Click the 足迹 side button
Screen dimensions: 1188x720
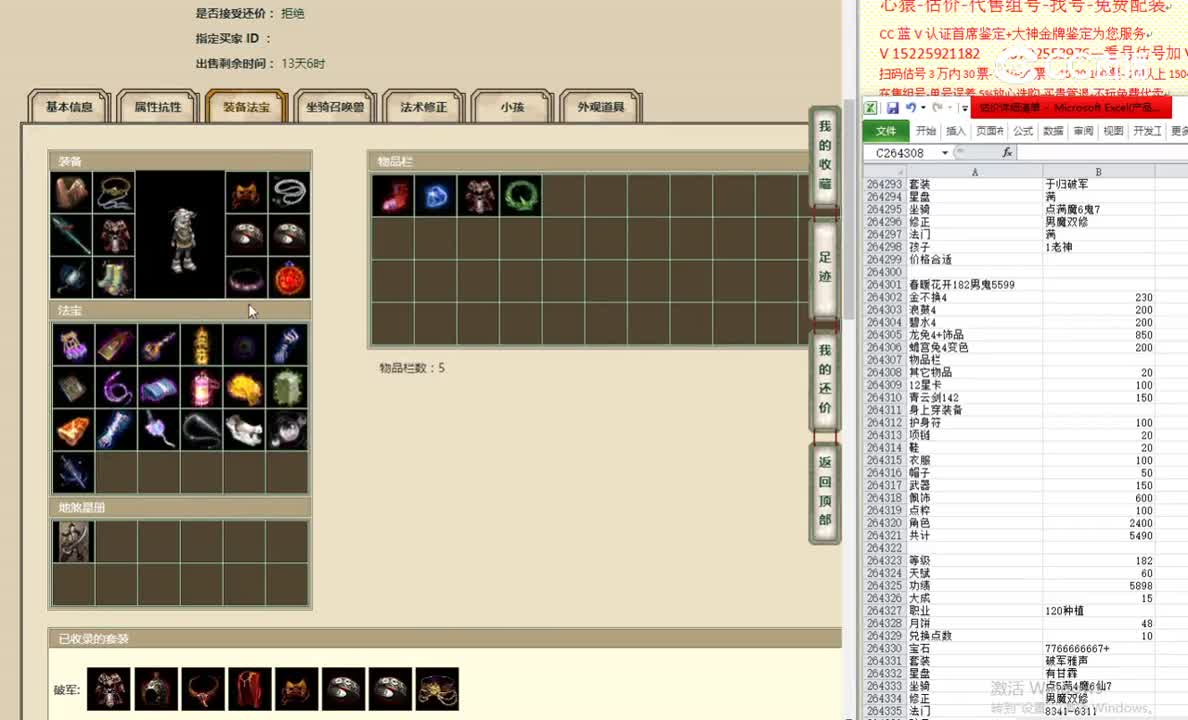coord(824,267)
